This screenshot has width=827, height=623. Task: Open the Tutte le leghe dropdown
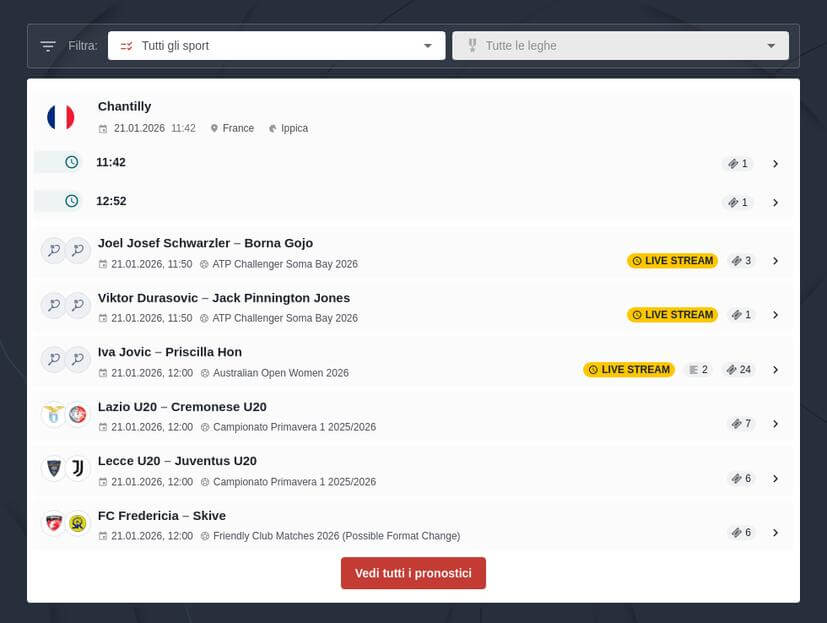[620, 45]
